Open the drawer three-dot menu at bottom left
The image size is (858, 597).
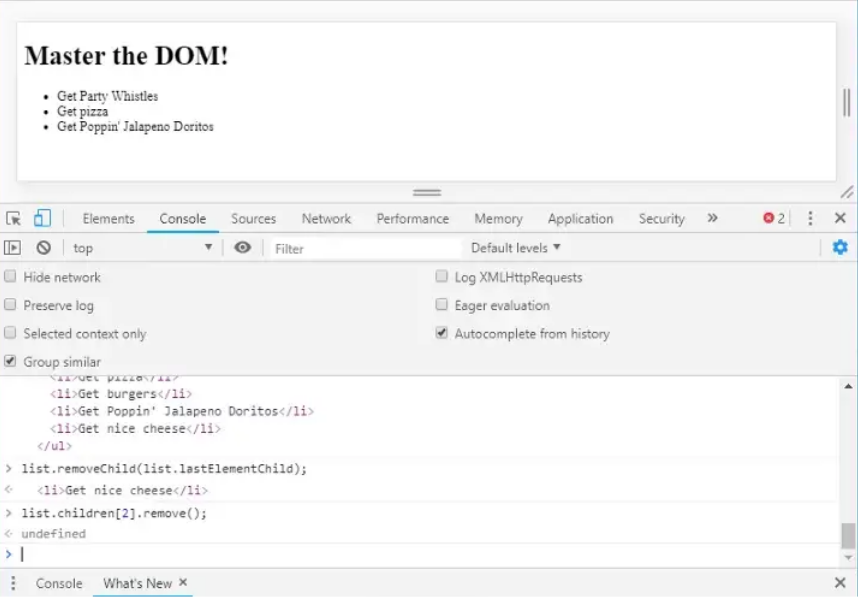coord(13,583)
